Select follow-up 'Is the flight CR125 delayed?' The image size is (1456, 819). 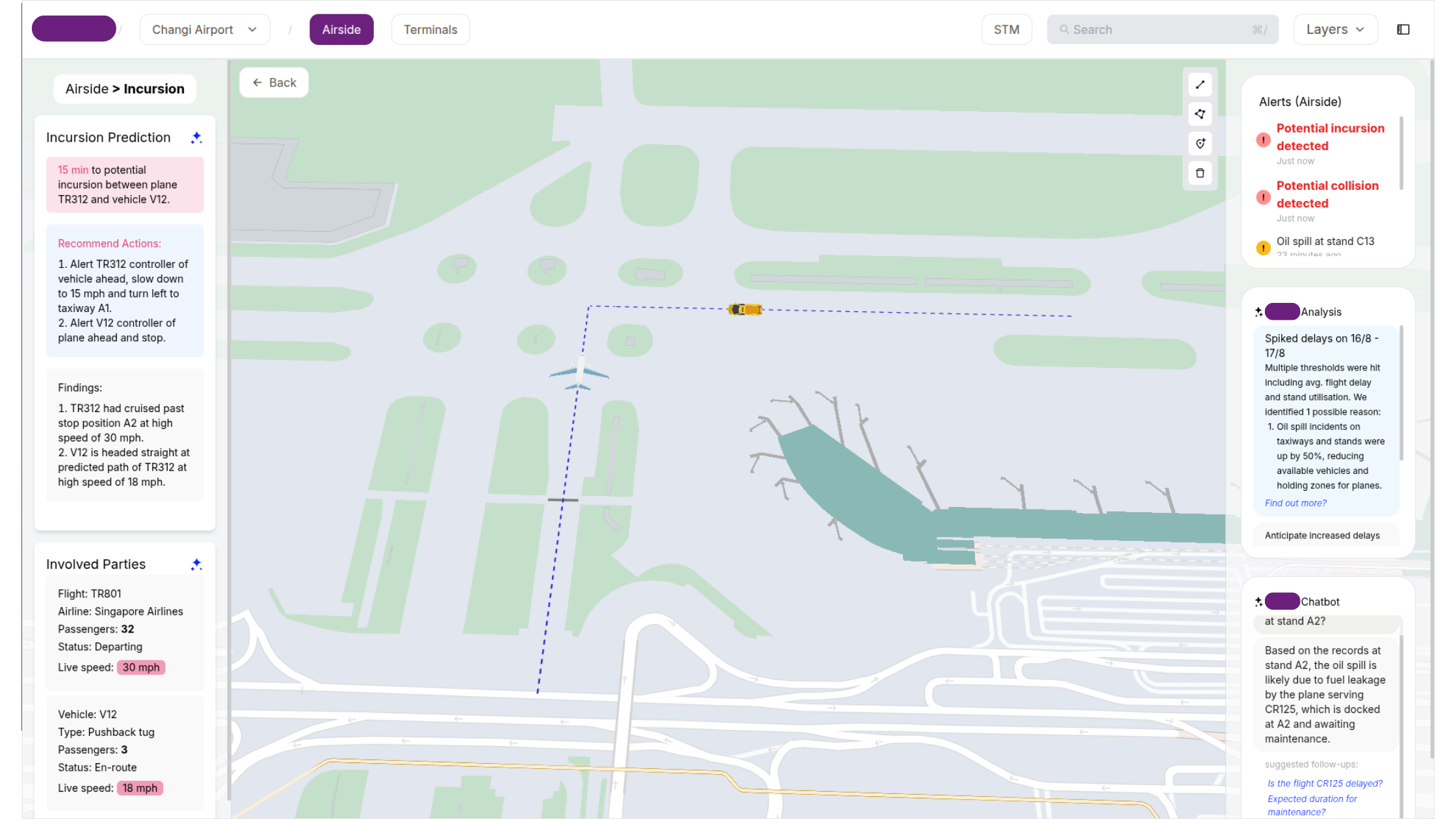point(1325,783)
